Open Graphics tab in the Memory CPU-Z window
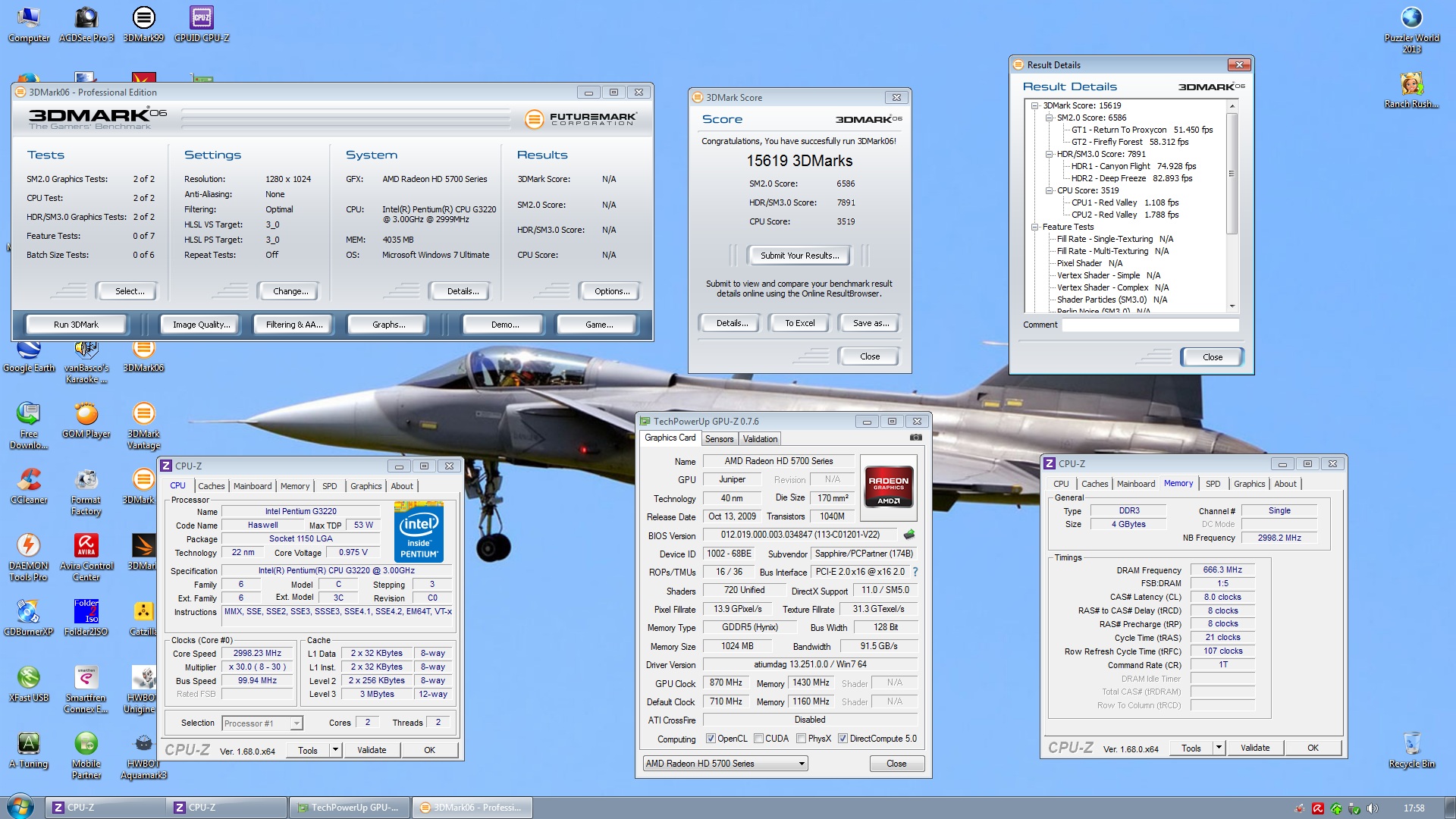Viewport: 1456px width, 819px height. (x=1250, y=484)
